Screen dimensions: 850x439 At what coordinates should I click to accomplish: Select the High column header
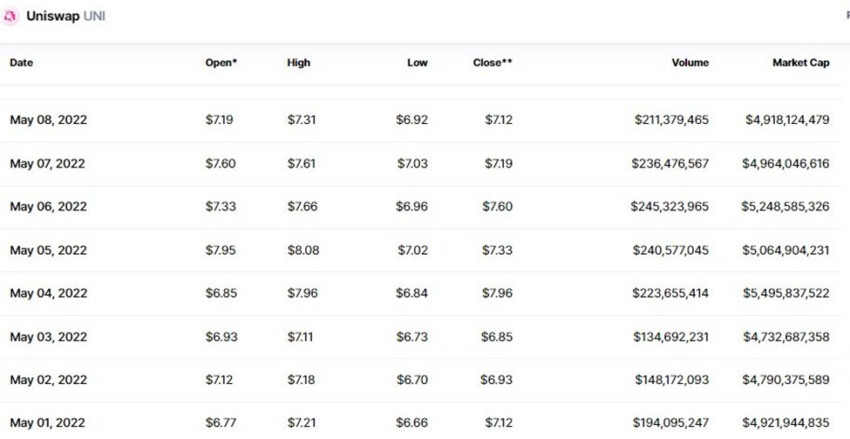298,63
